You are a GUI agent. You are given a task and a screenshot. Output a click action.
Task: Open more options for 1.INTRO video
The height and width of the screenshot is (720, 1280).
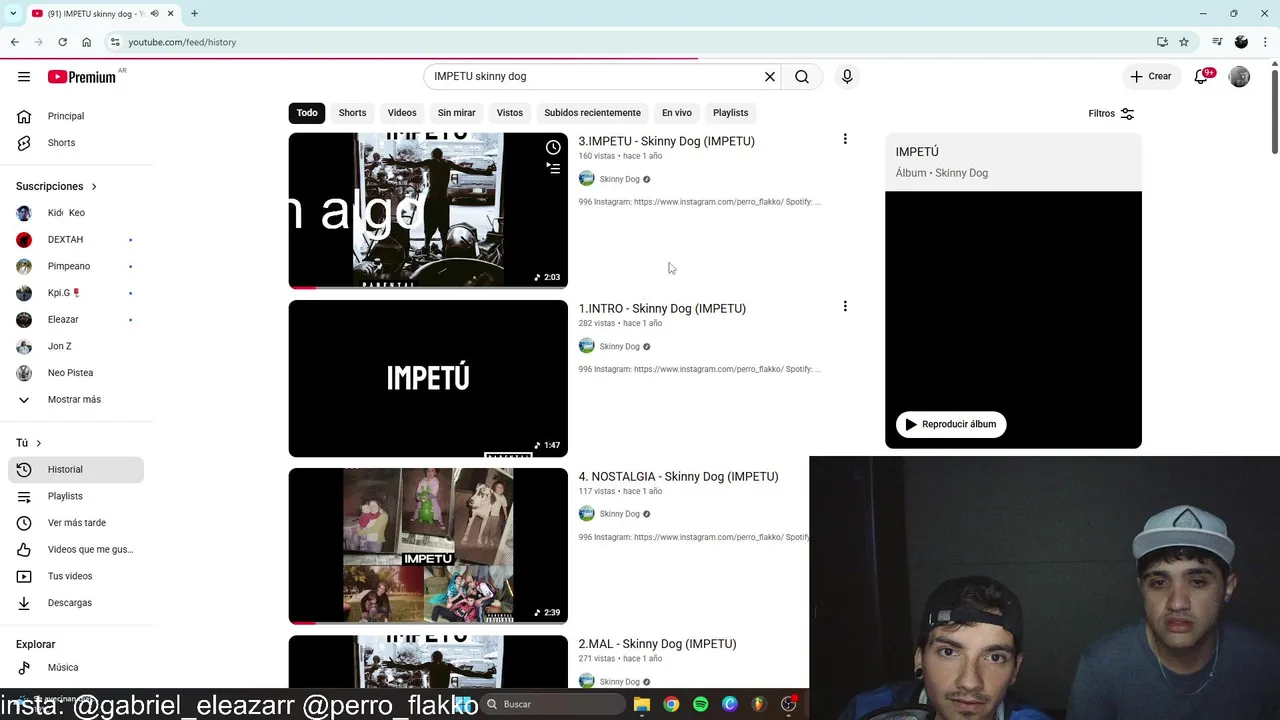coord(845,306)
